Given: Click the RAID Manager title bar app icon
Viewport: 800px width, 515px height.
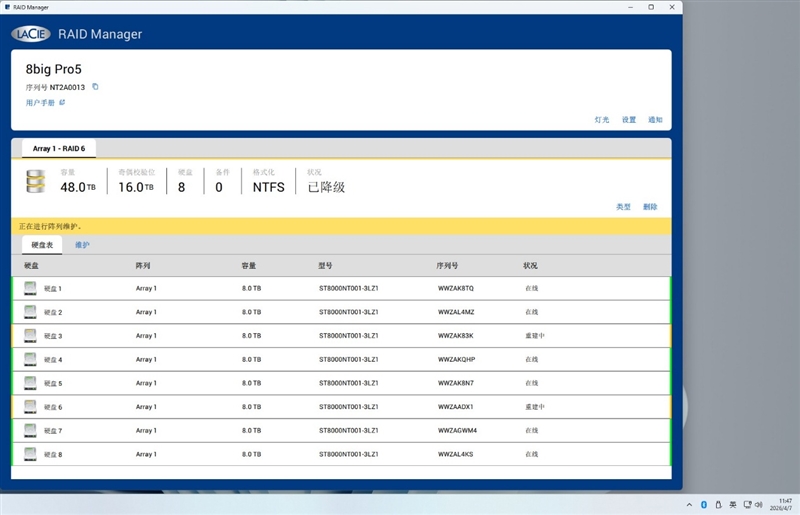Looking at the screenshot, I should click(7, 7).
